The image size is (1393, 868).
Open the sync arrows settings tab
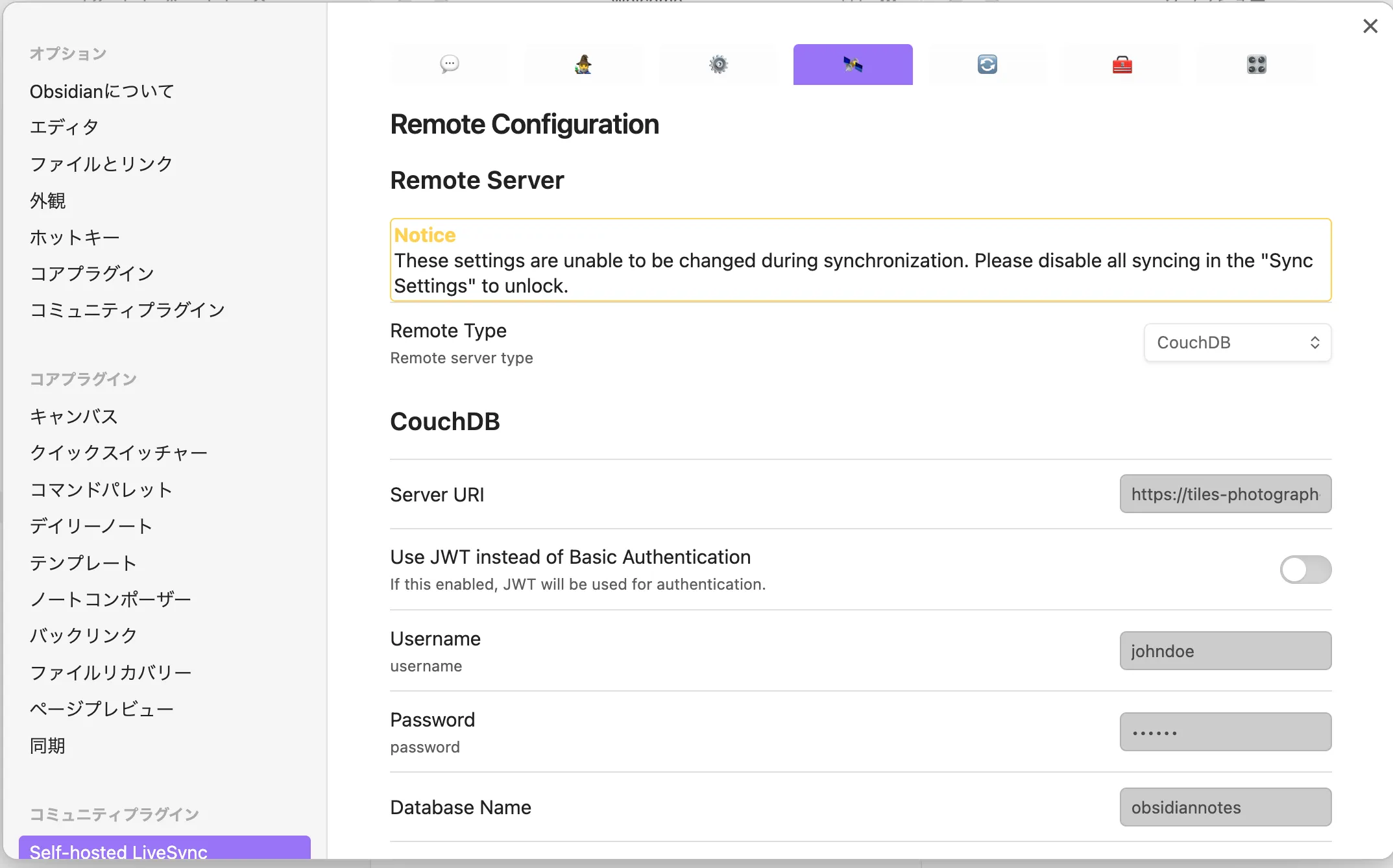tap(987, 64)
